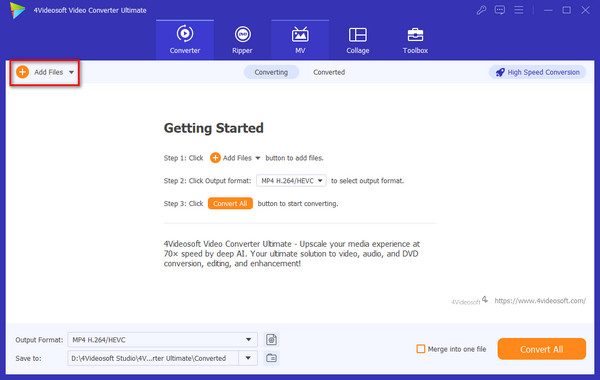The height and width of the screenshot is (380, 600).
Task: Close the 4Videosoft window
Action: coord(585,10)
